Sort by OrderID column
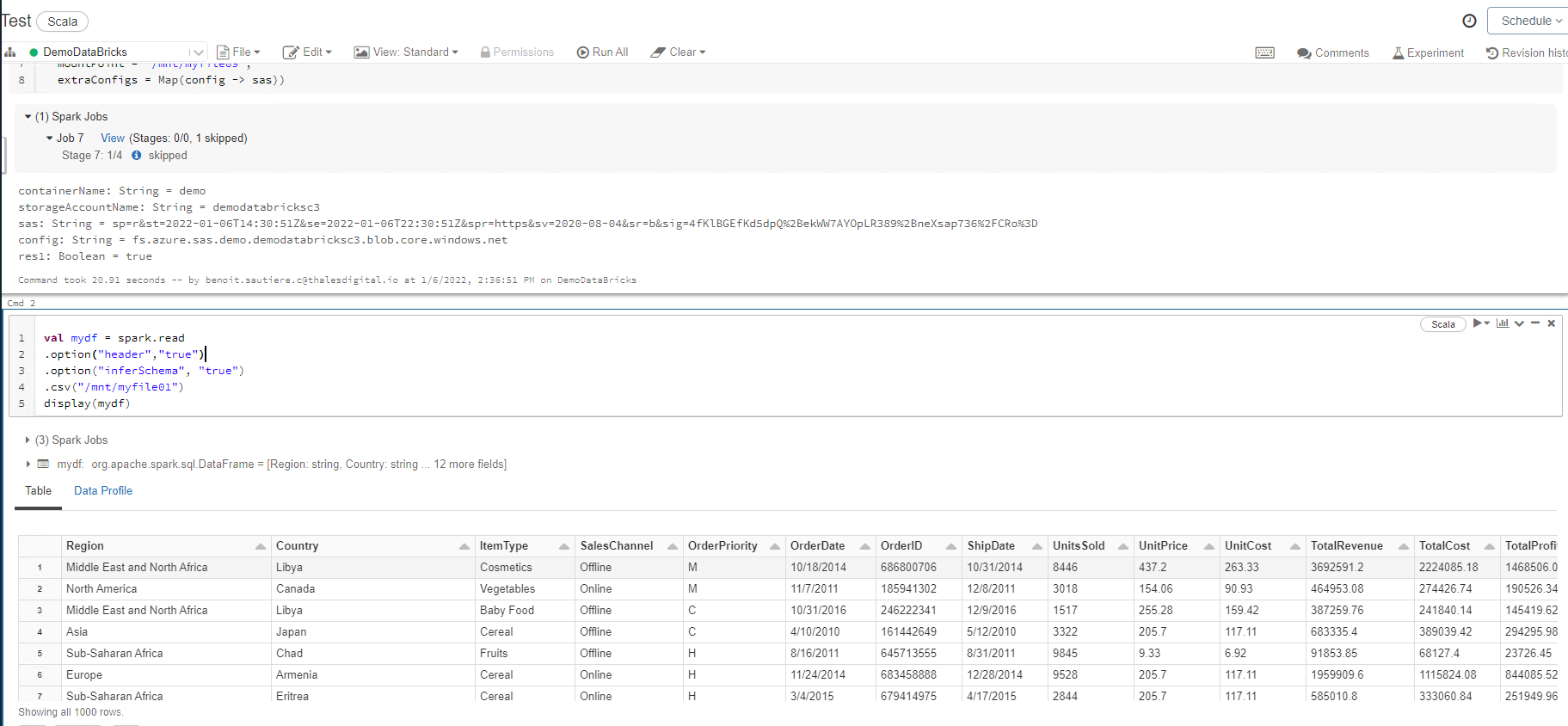 (x=951, y=546)
